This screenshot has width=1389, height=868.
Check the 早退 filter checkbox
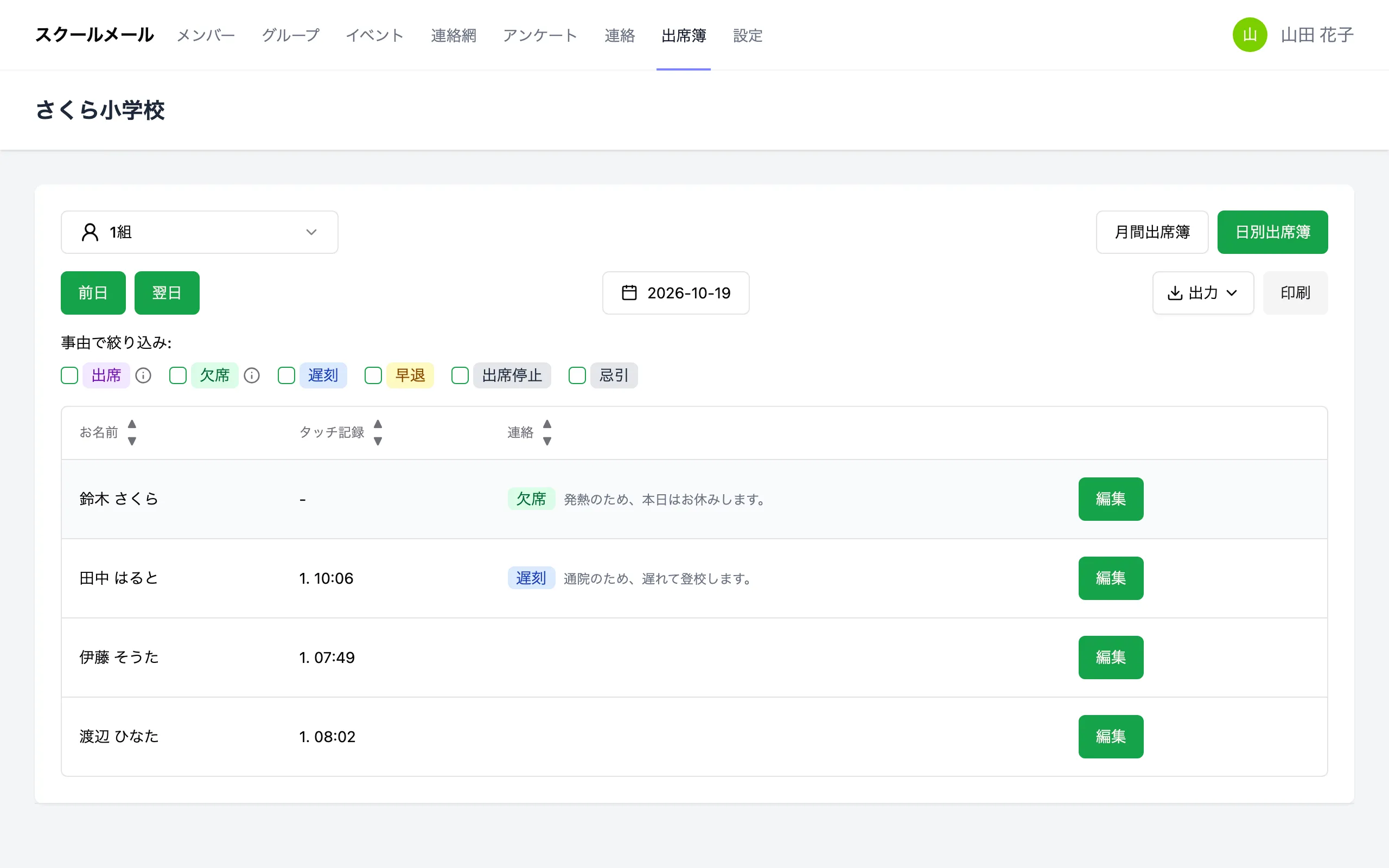click(373, 375)
